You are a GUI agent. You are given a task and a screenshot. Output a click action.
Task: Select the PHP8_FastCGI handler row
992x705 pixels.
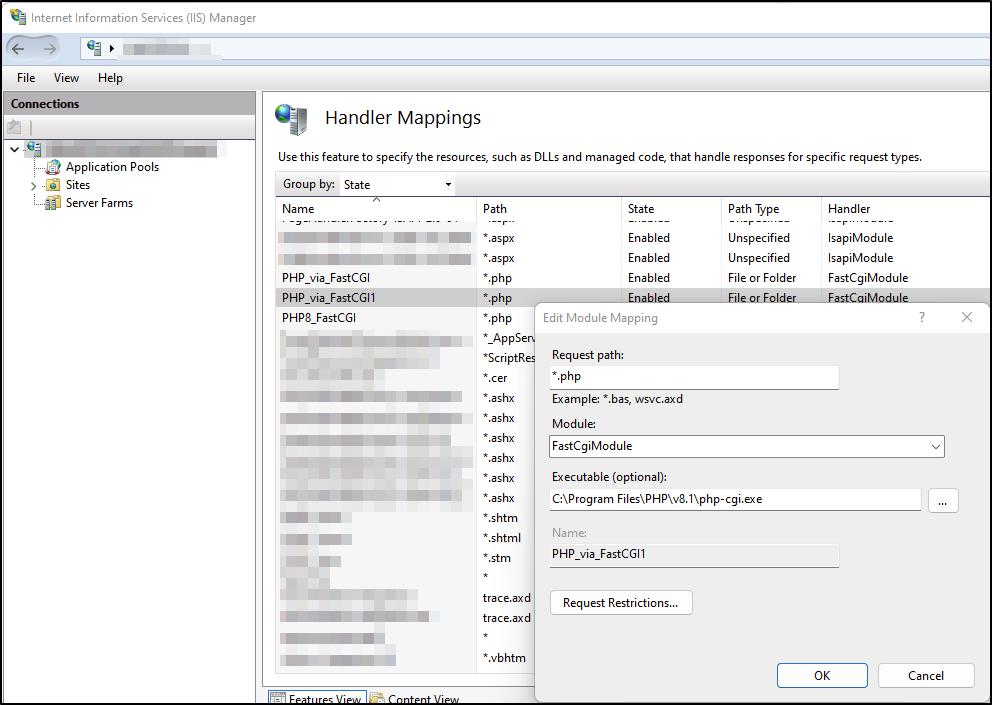[x=406, y=318]
